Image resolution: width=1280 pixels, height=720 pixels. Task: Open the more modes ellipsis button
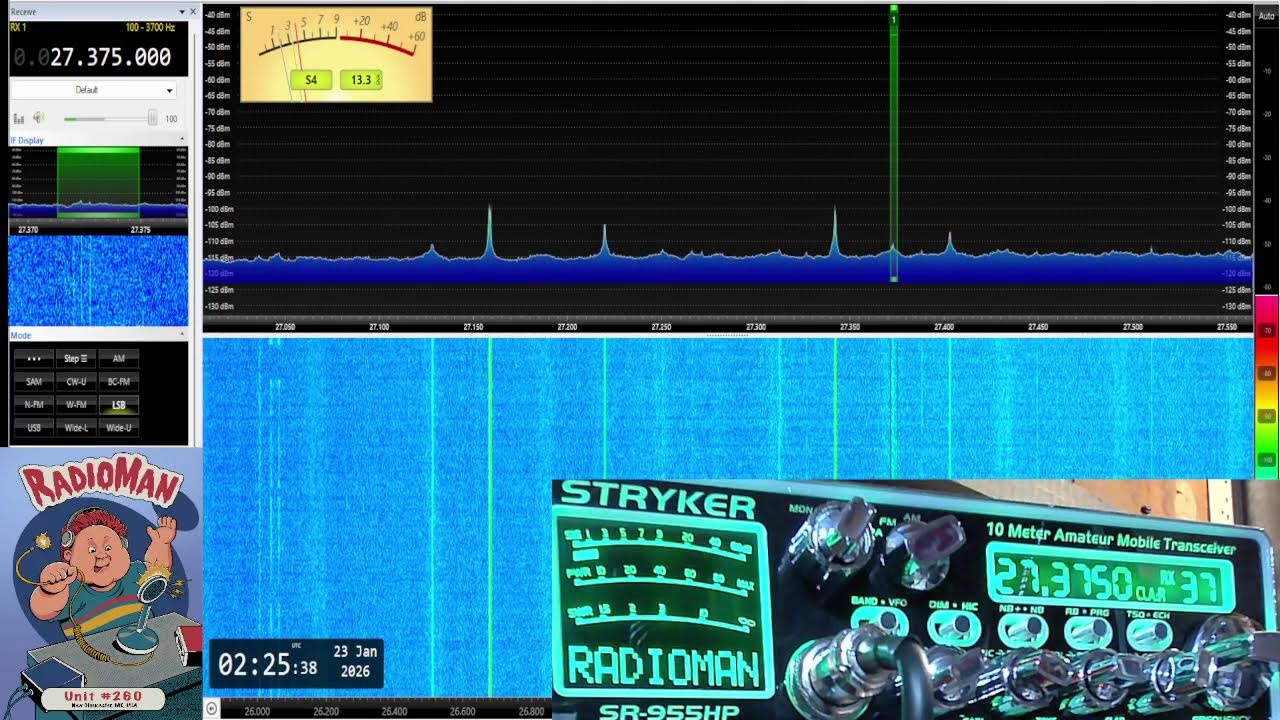tap(34, 358)
